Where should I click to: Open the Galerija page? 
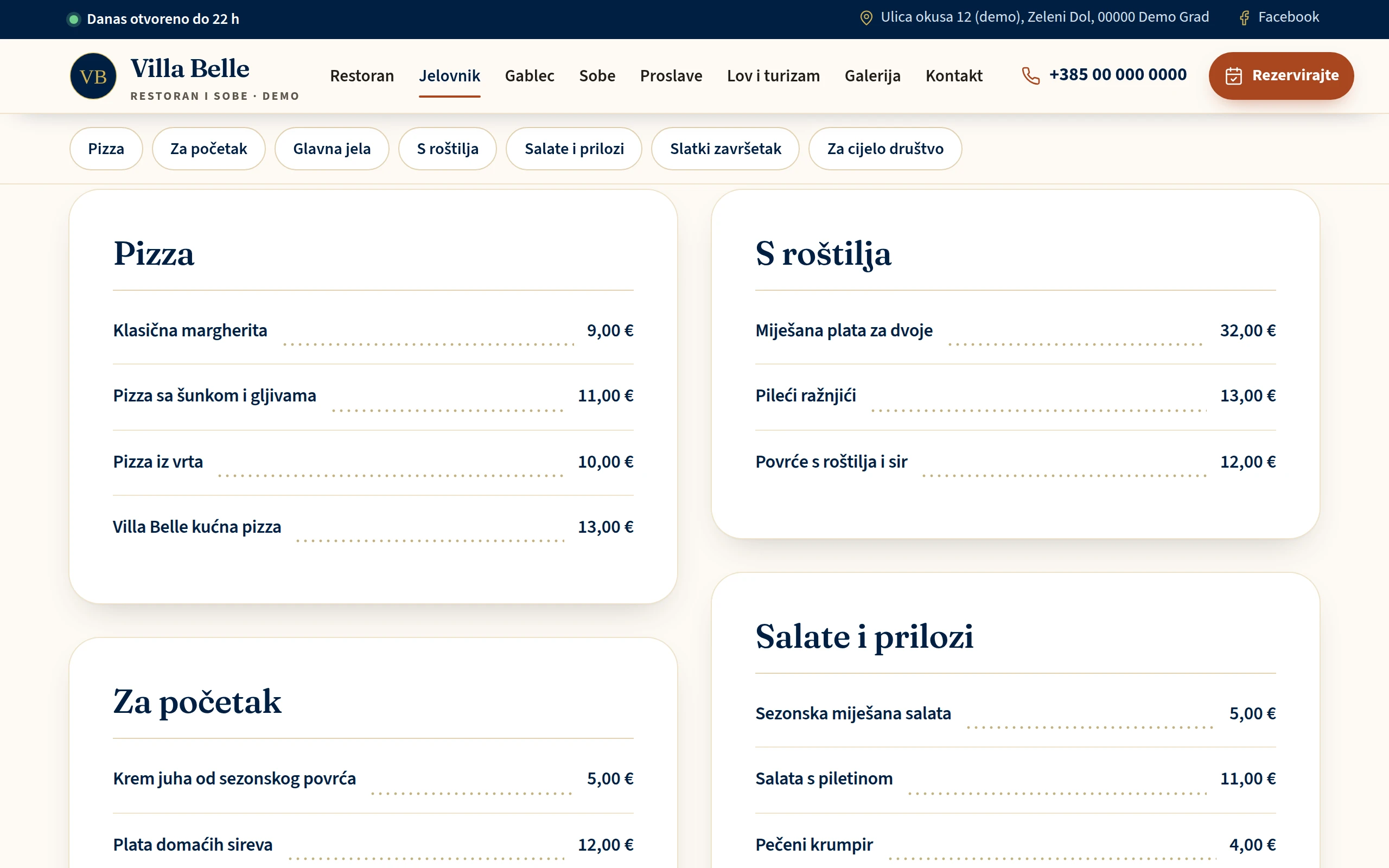pyautogui.click(x=872, y=76)
